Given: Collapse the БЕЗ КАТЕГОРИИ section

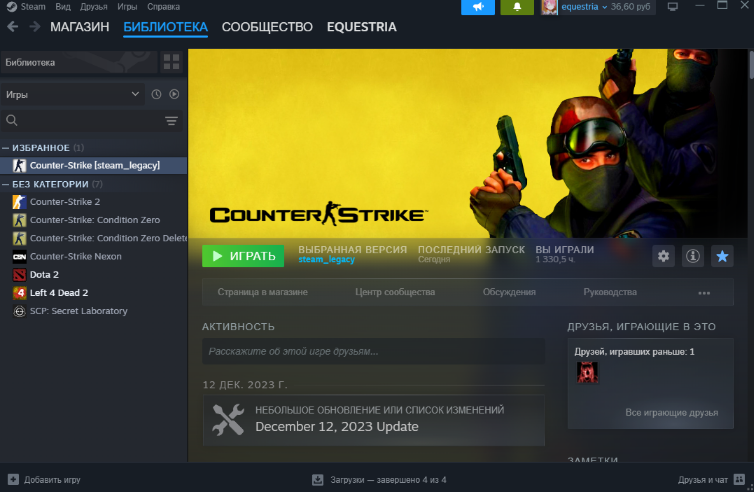Looking at the screenshot, I should [x=6, y=184].
